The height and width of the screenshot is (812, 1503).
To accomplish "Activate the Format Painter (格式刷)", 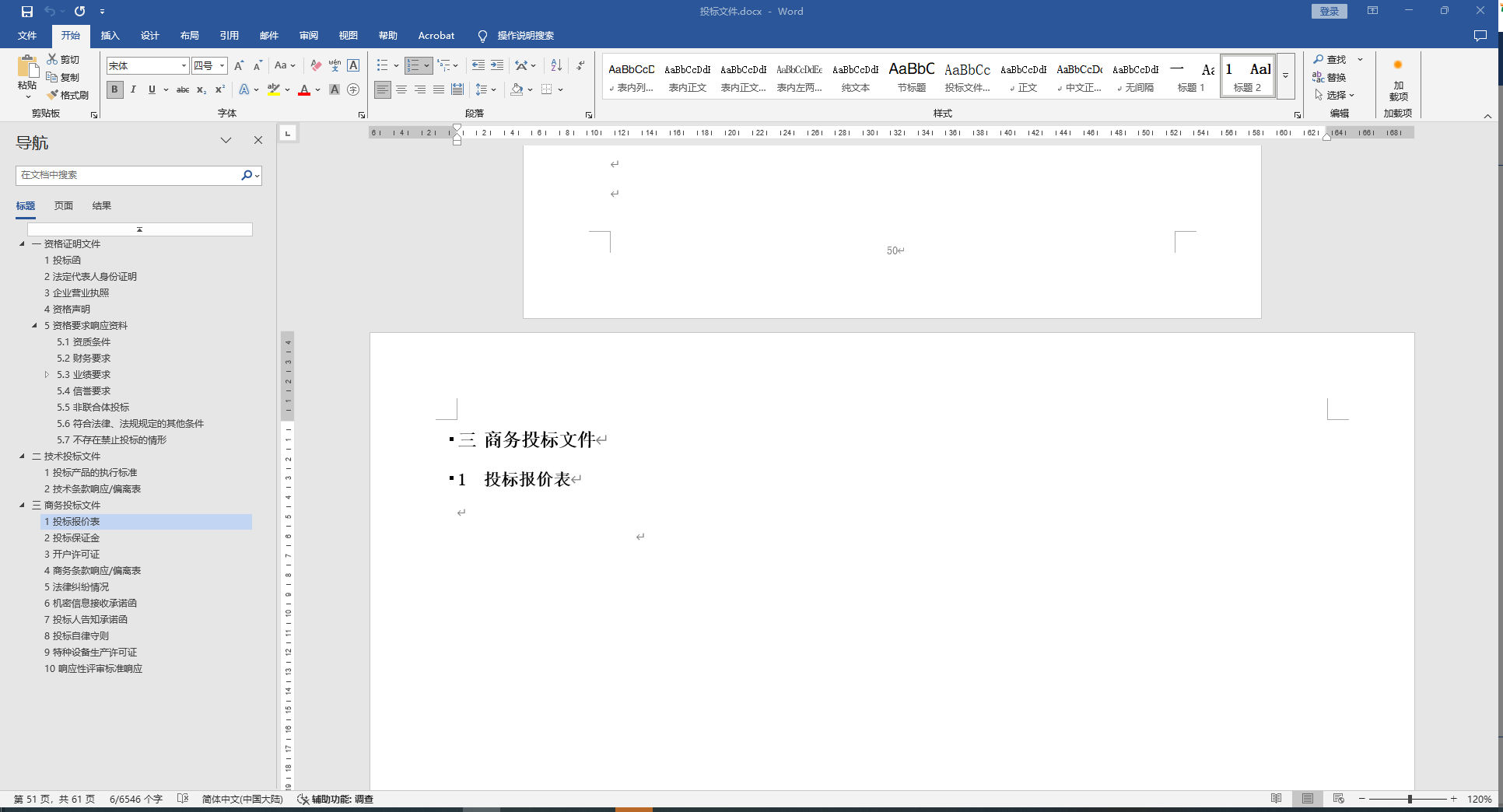I will pyautogui.click(x=68, y=95).
